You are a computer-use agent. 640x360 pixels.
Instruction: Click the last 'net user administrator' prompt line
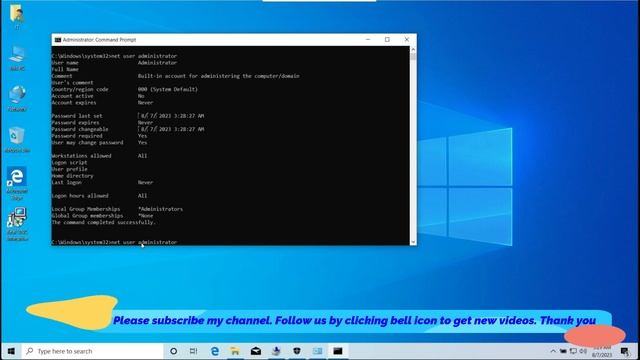(114, 242)
